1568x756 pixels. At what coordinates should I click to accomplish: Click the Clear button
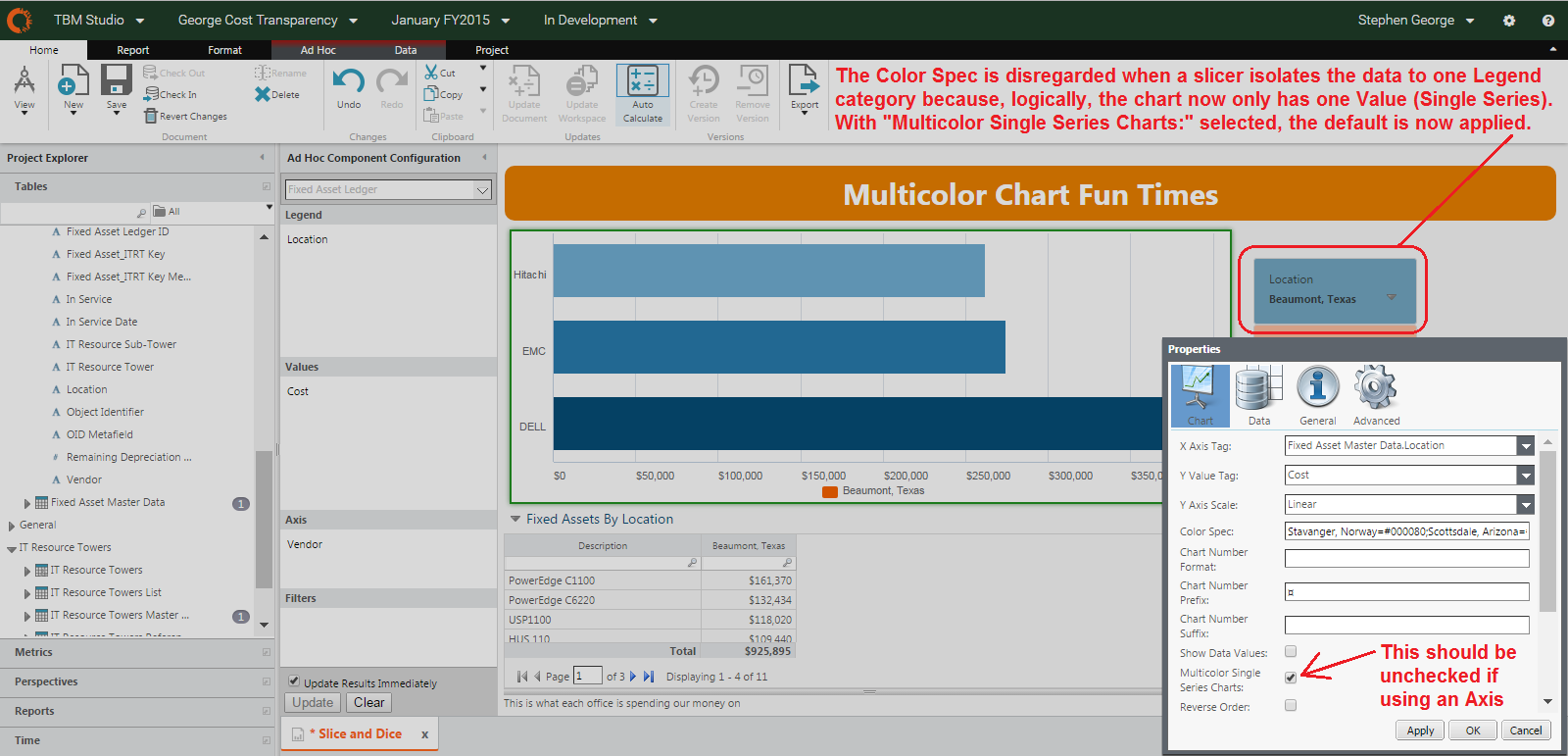(369, 703)
